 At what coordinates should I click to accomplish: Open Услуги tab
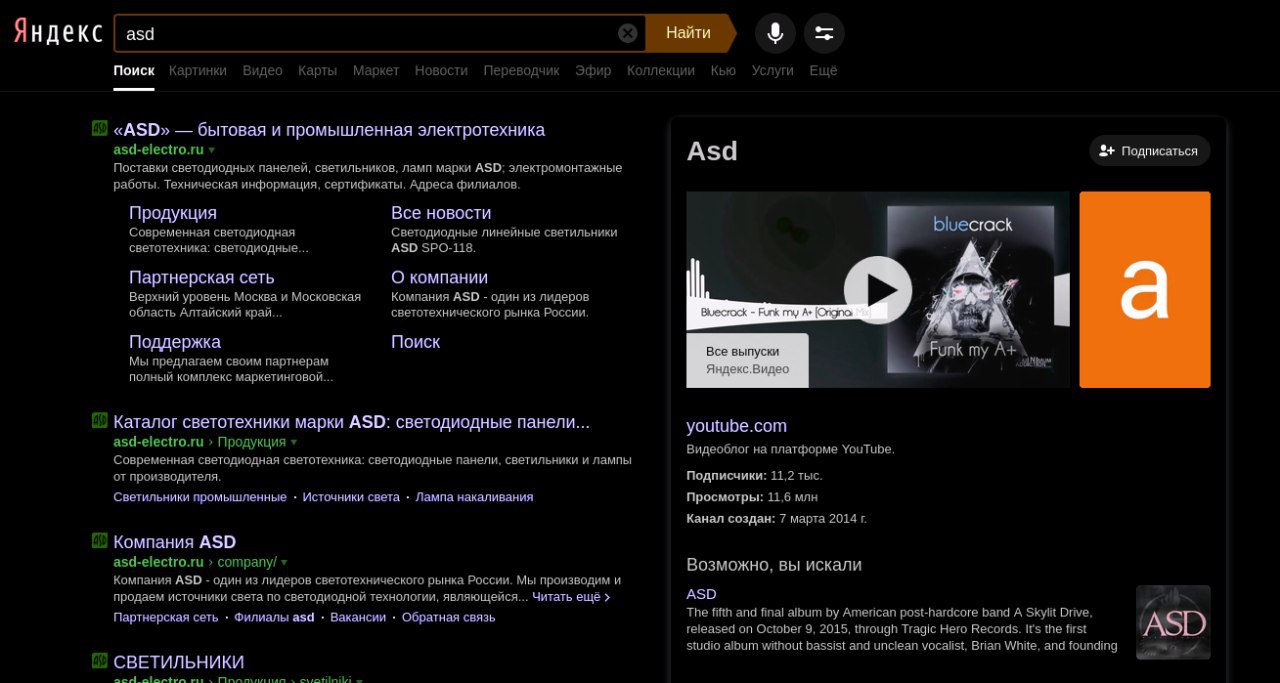pos(772,70)
